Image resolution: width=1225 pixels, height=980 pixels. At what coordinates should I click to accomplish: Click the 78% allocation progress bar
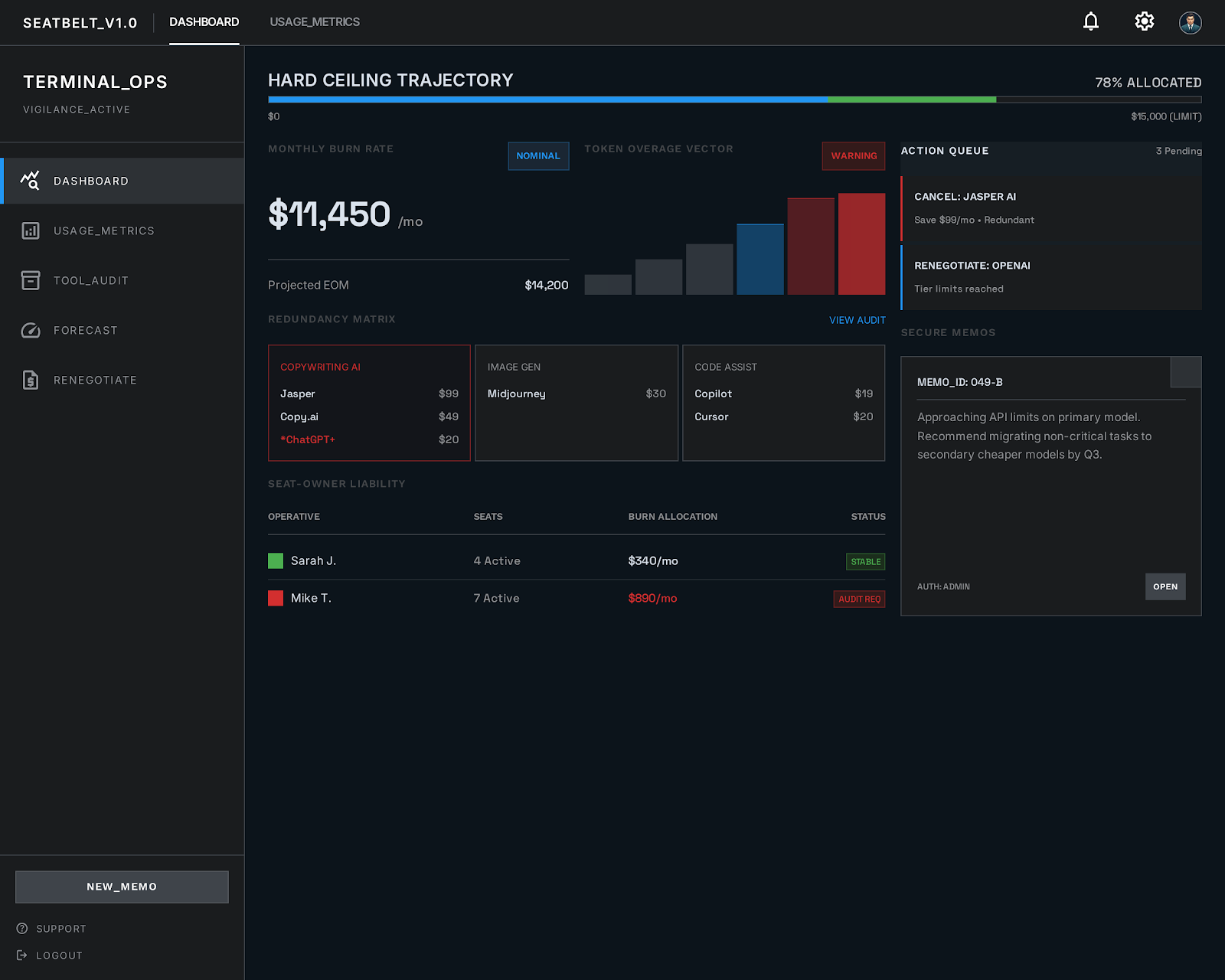[733, 100]
